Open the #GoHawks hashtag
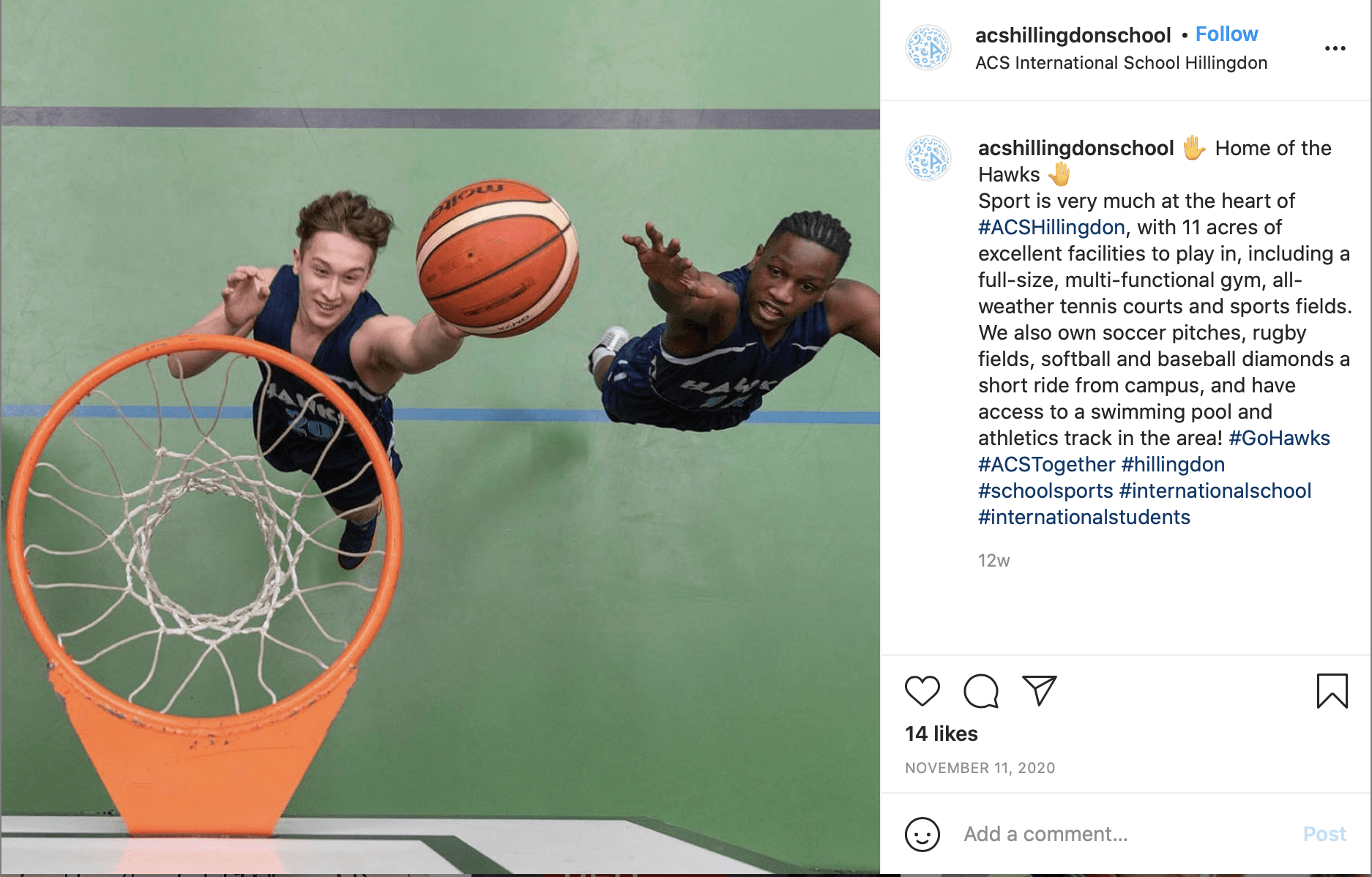The image size is (1372, 877). 1279,438
